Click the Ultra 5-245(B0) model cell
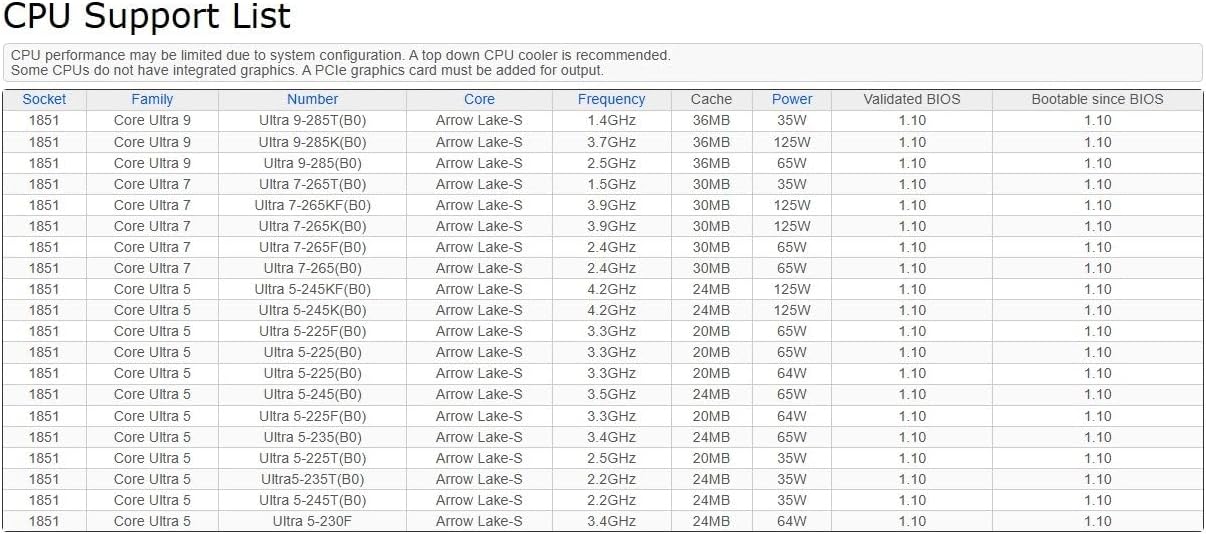Image resolution: width=1206 pixels, height=534 pixels. coord(312,394)
